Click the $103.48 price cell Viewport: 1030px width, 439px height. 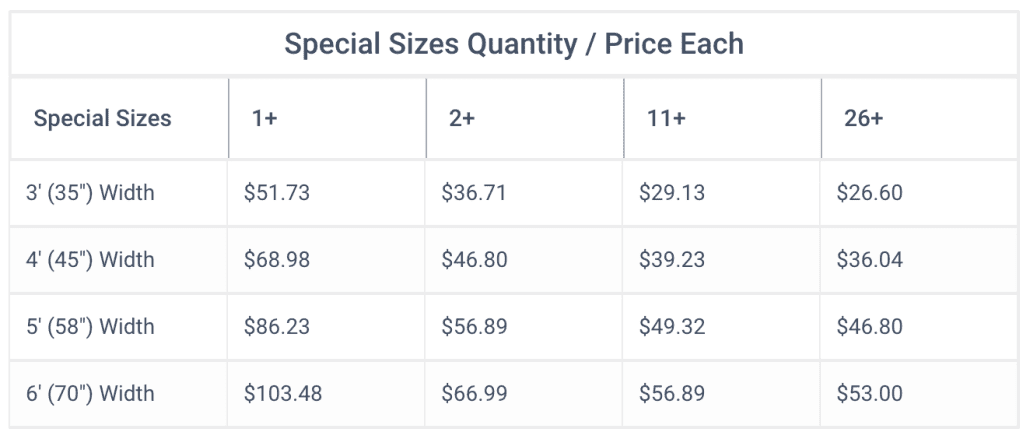(283, 393)
